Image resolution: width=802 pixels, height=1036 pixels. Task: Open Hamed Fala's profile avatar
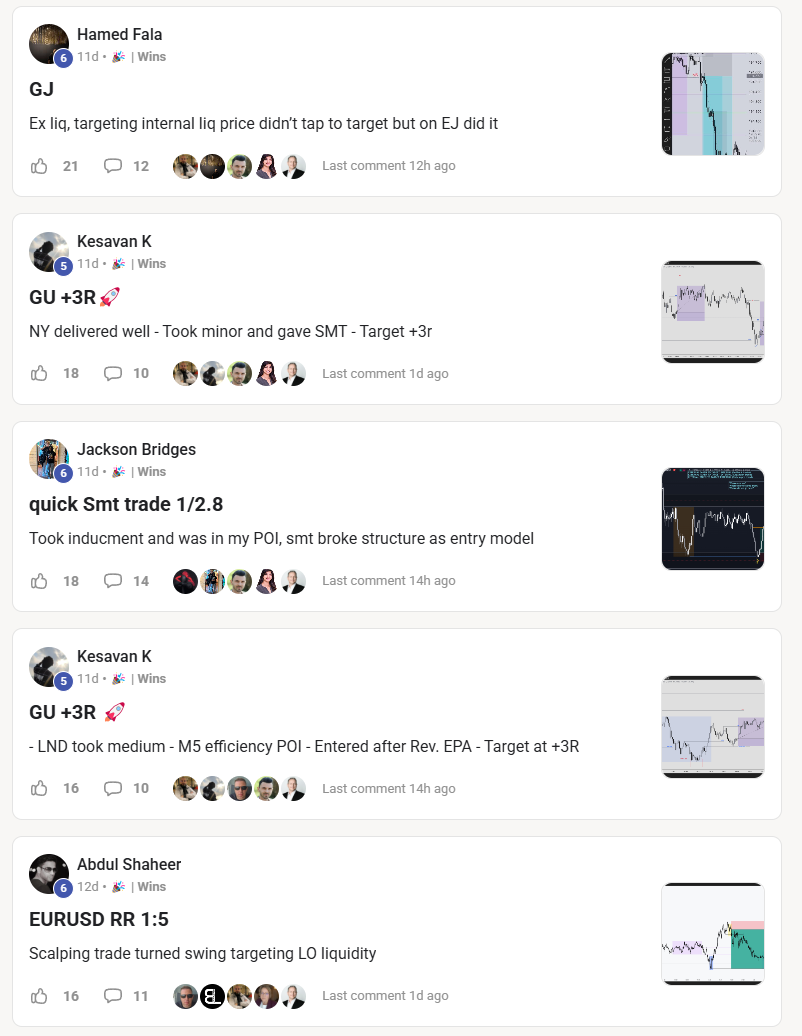click(x=49, y=44)
